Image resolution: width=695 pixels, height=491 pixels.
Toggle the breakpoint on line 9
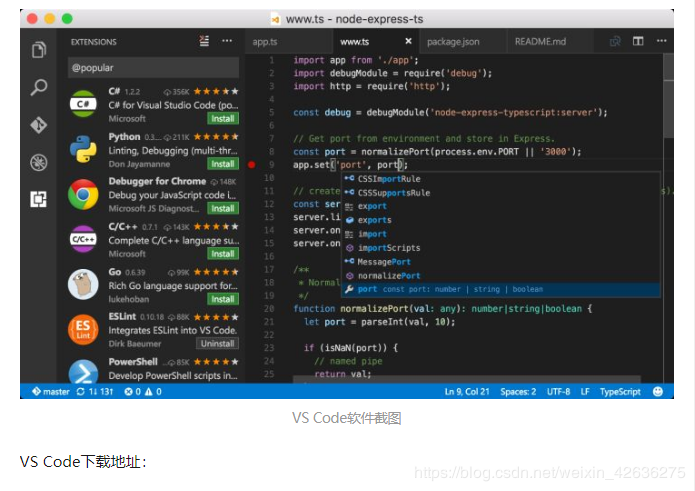(252, 165)
